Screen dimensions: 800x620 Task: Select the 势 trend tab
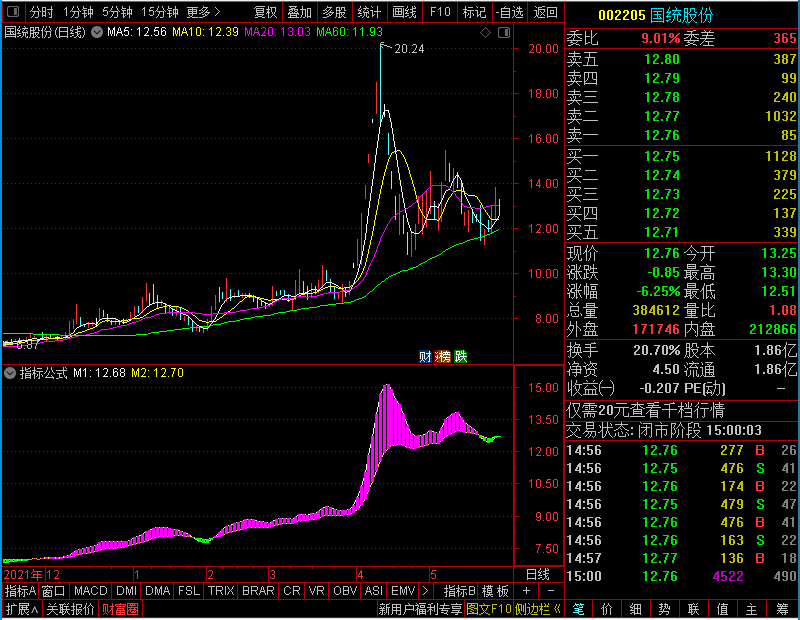664,609
